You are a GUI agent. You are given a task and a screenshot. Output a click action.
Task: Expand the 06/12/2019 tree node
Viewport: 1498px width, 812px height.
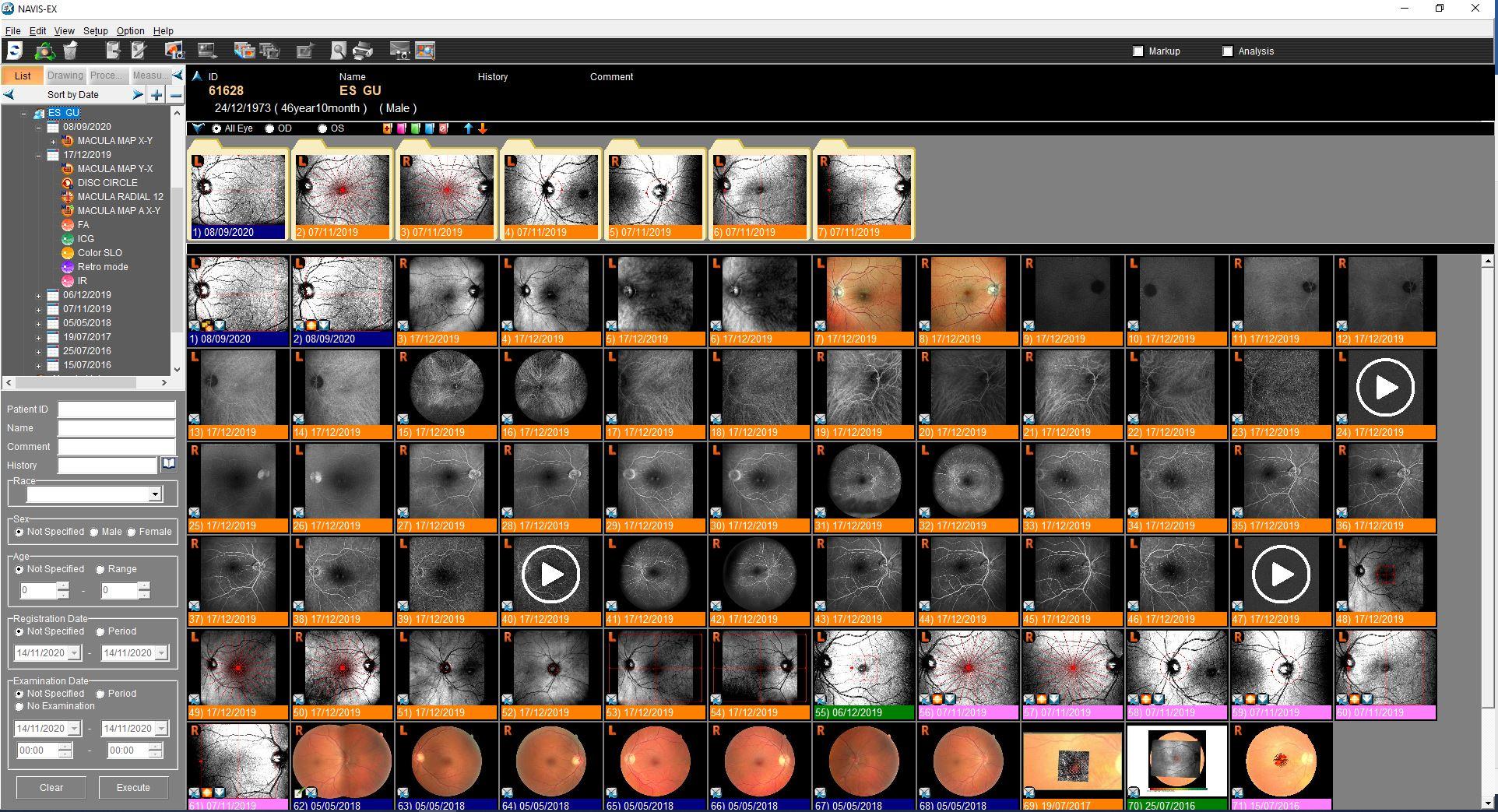coord(39,295)
